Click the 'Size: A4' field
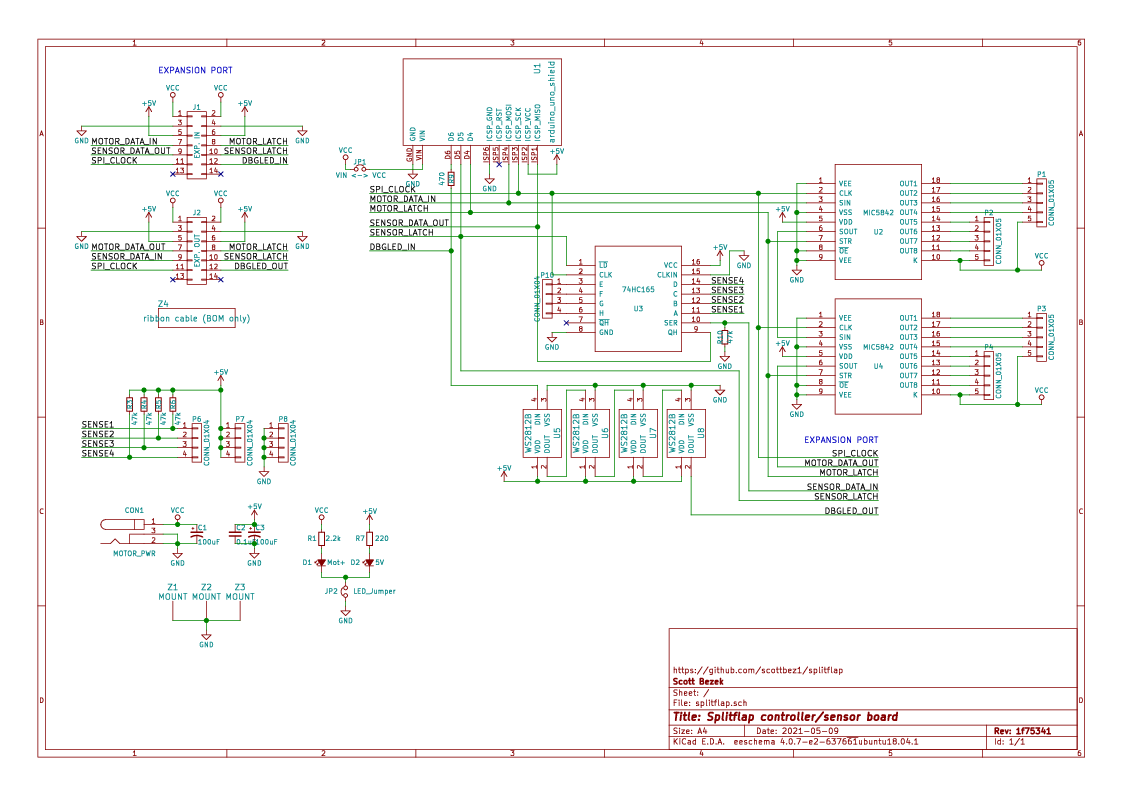Screen dimensions: 1123x795 point(690,731)
